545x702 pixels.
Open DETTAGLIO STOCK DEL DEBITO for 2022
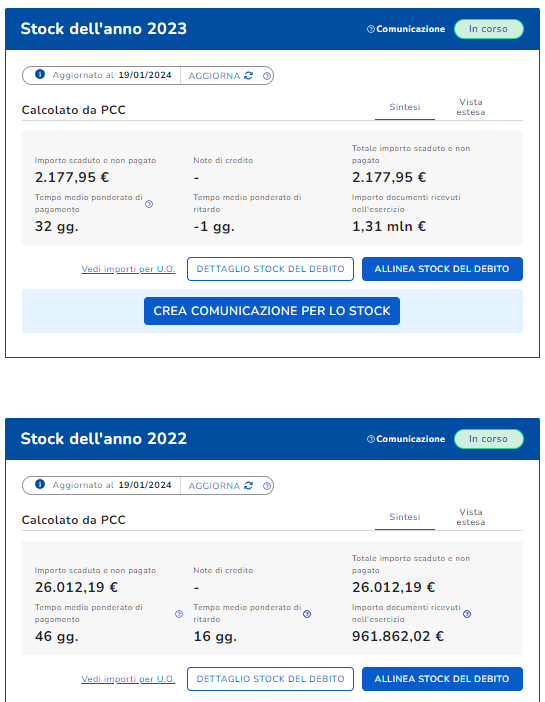point(270,679)
